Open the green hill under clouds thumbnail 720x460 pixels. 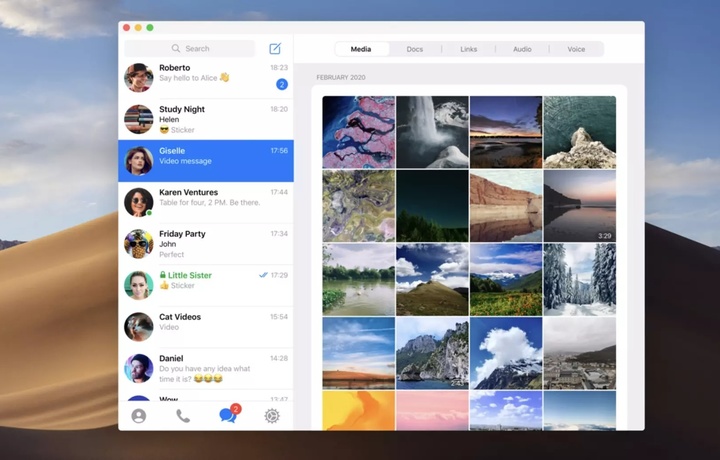[433, 280]
